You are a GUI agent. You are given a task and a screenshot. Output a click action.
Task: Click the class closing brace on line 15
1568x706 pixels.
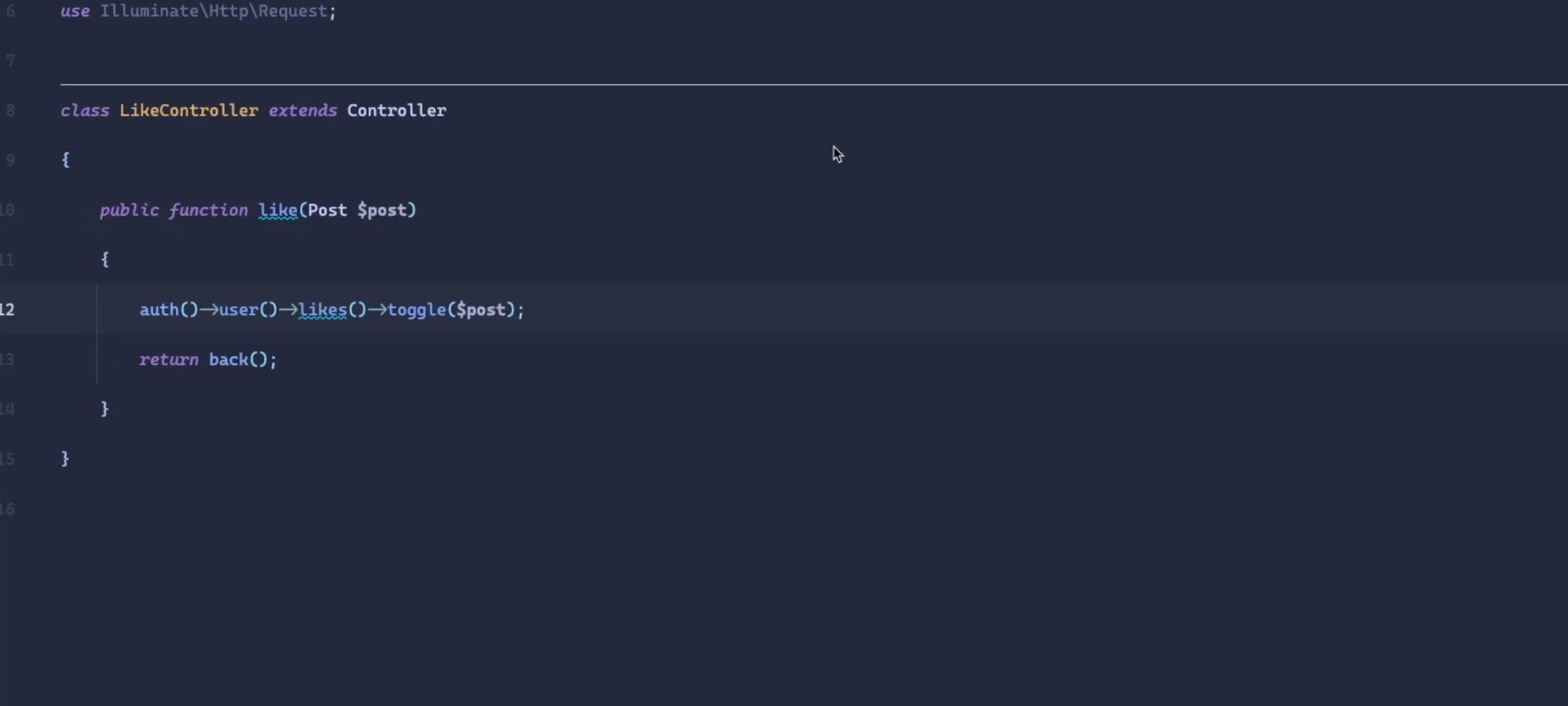(65, 459)
